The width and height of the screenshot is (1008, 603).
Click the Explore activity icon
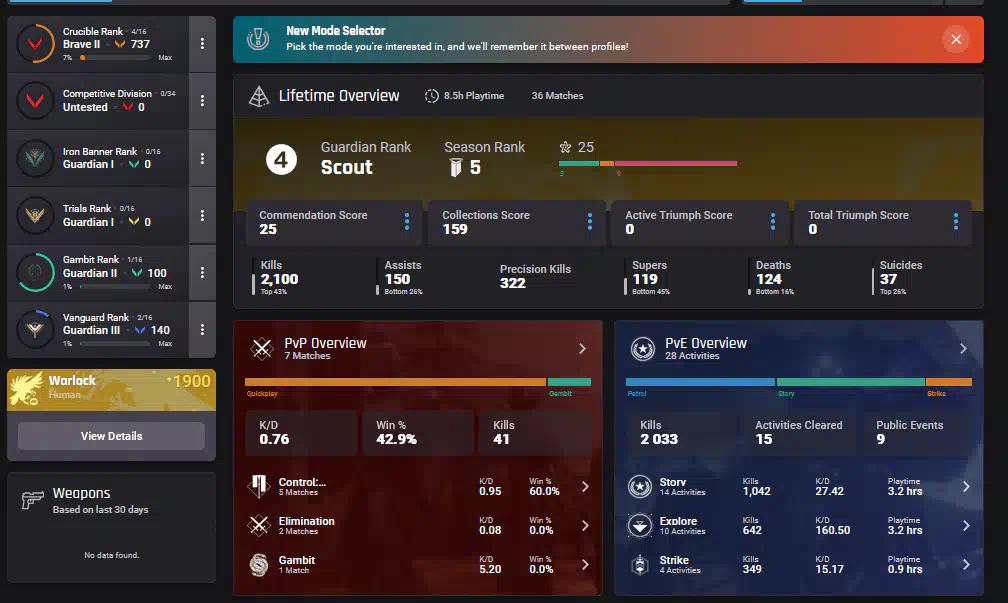[x=640, y=525]
